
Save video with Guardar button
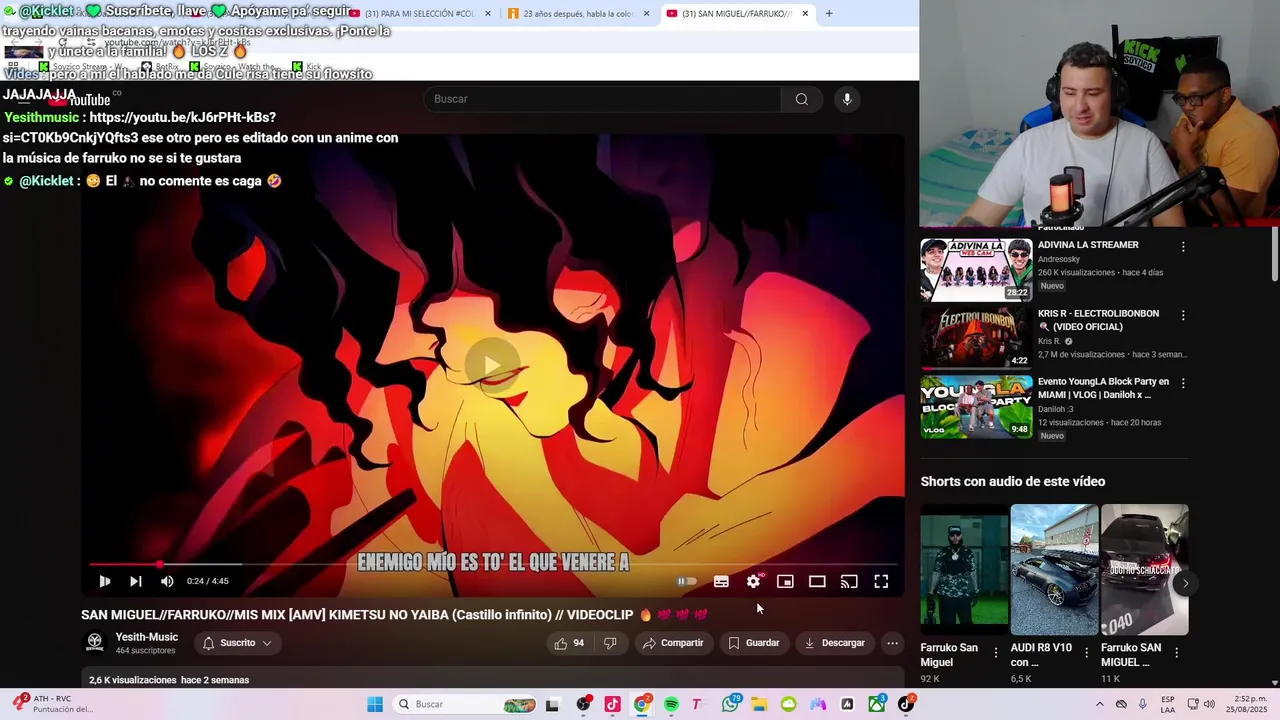tap(753, 643)
